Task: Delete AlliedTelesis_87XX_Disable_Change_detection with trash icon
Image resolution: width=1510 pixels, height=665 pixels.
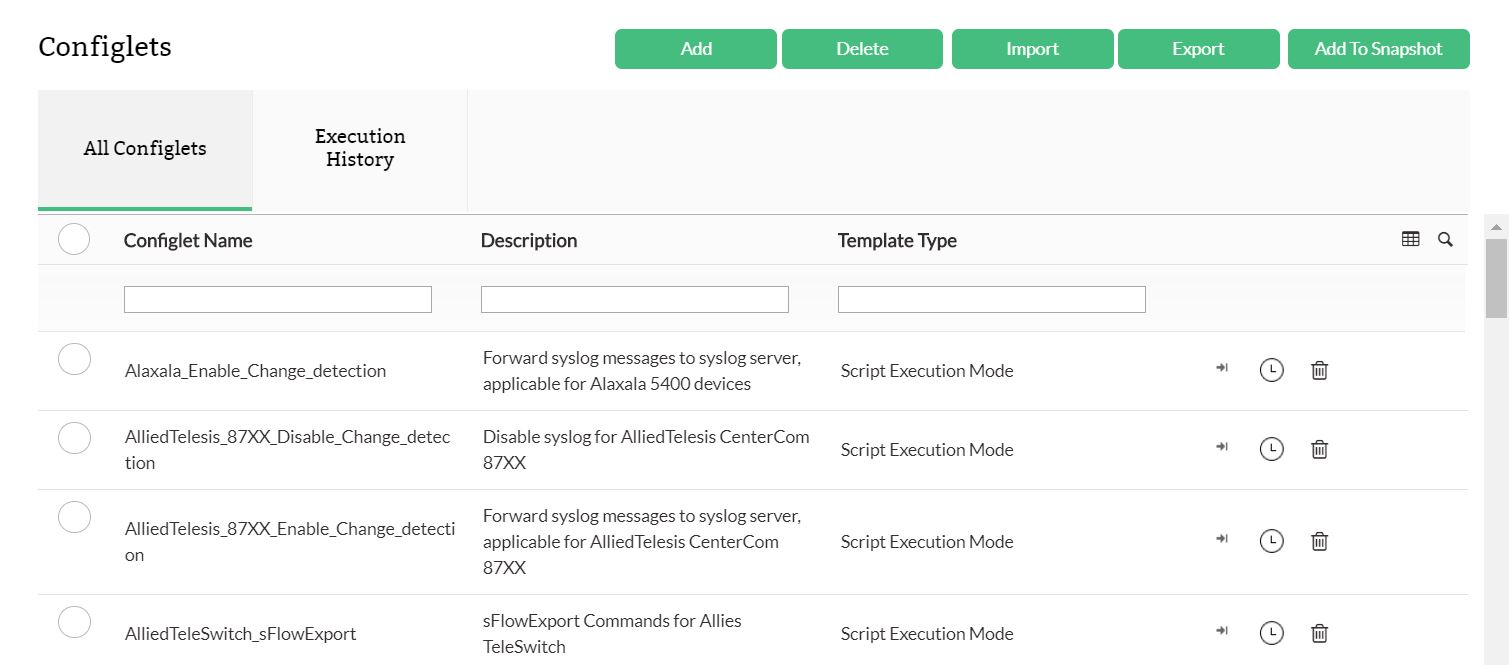Action: click(x=1319, y=450)
